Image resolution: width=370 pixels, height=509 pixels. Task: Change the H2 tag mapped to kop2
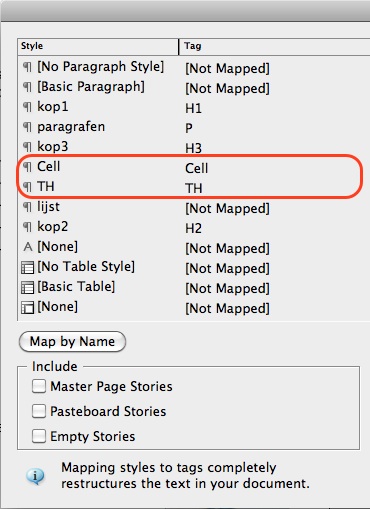click(193, 229)
